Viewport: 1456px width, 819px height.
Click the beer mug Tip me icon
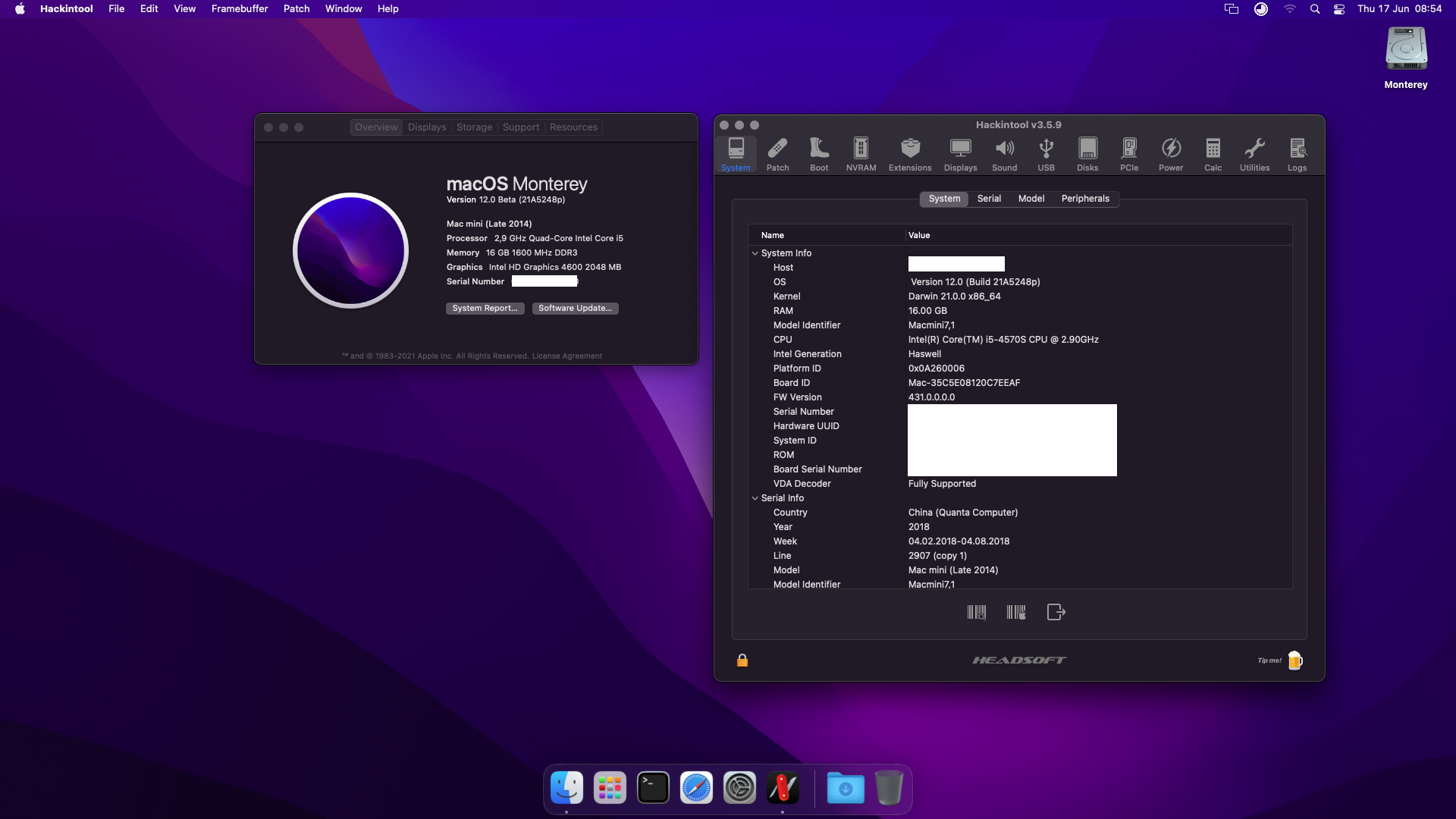point(1295,661)
